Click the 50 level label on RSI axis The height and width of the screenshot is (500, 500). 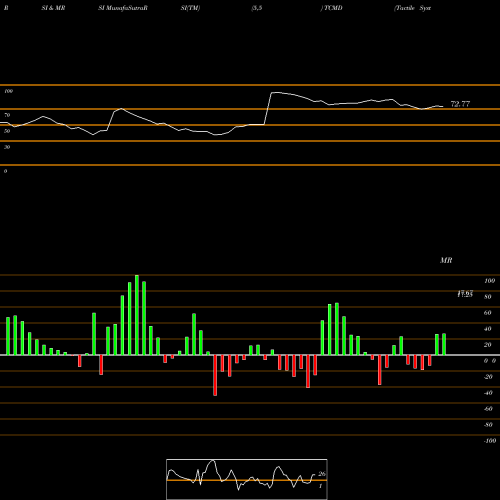pos(7,131)
